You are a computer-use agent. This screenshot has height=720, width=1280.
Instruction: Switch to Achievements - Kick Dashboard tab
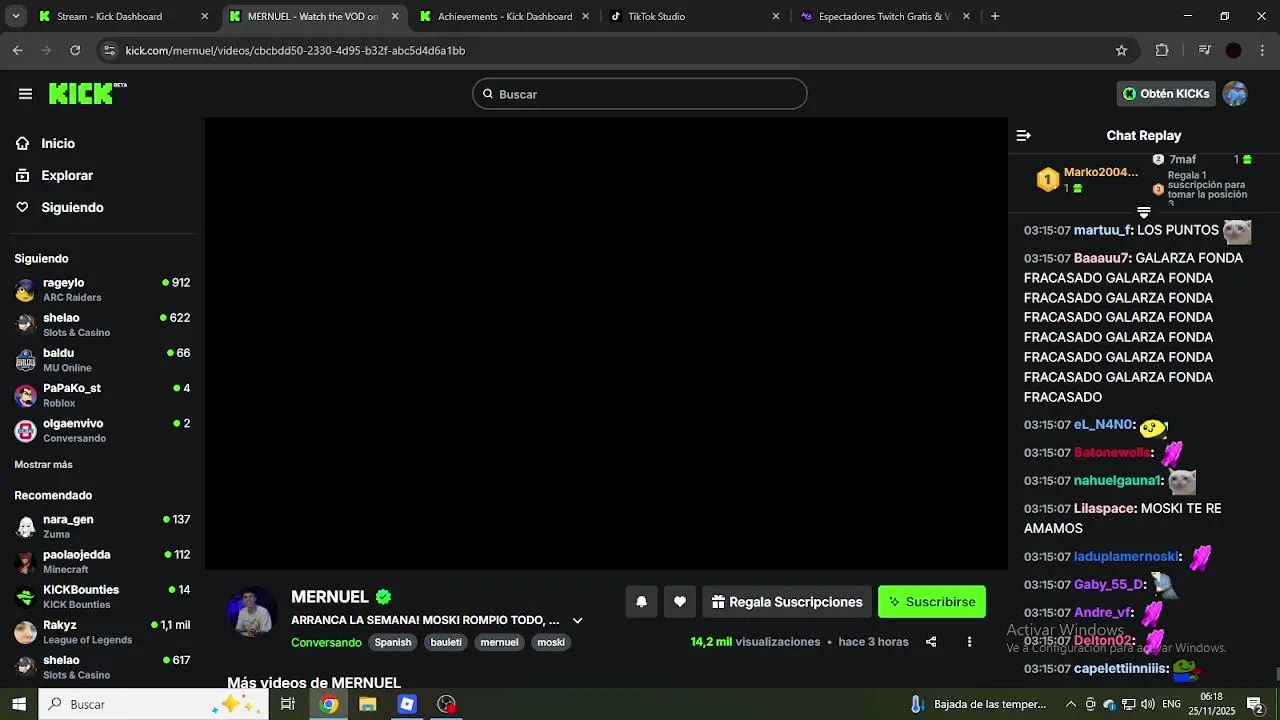(x=505, y=16)
